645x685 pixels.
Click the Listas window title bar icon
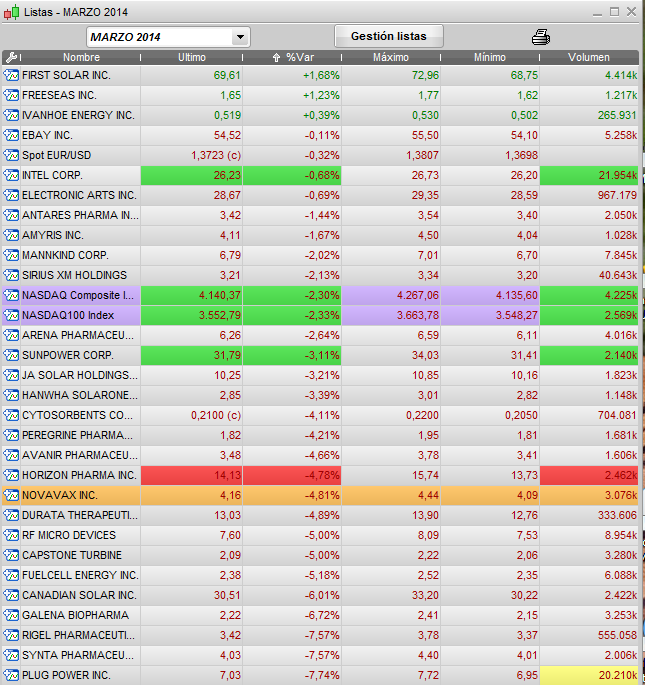click(x=11, y=12)
